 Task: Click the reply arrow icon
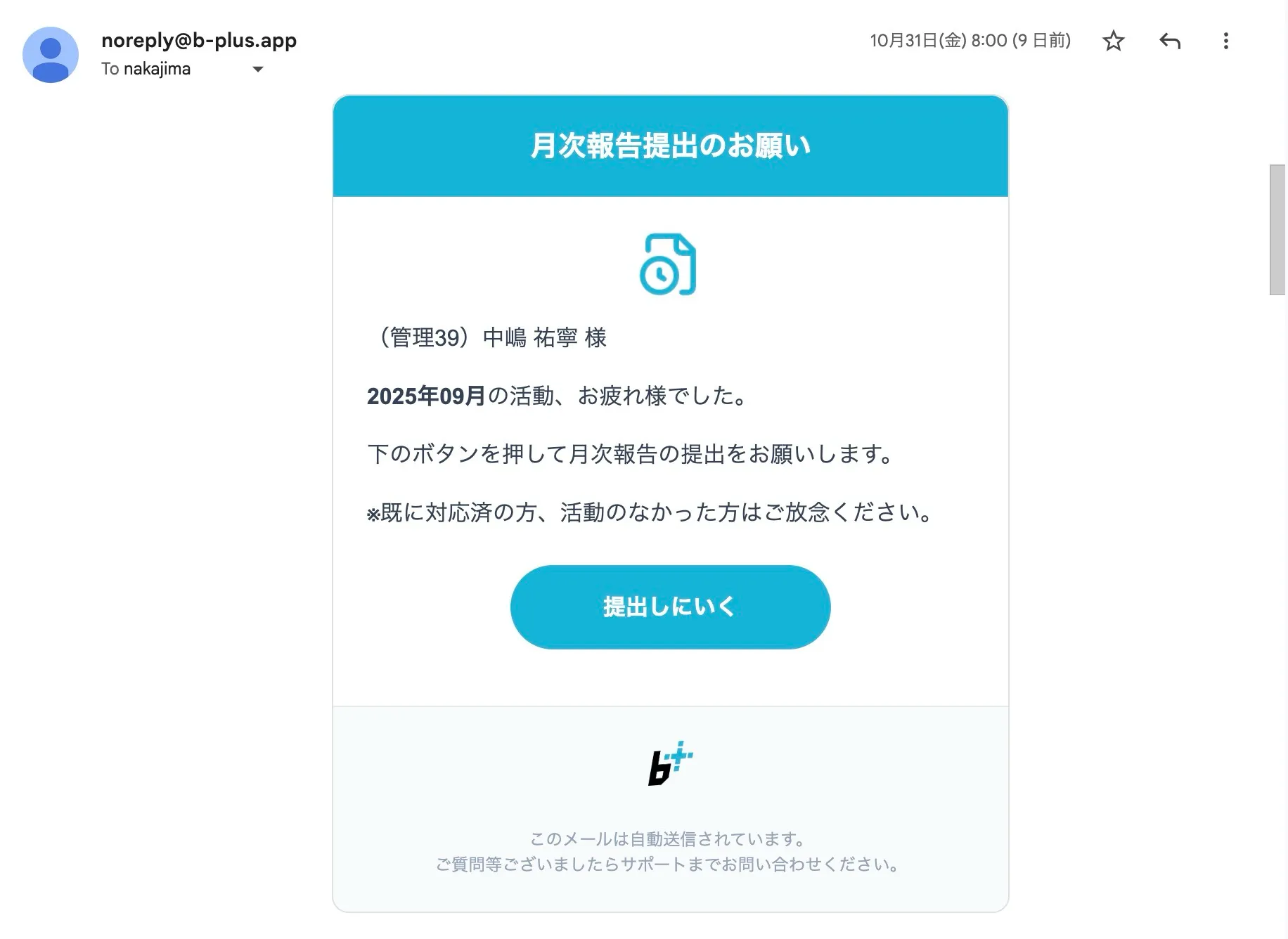pos(1169,41)
